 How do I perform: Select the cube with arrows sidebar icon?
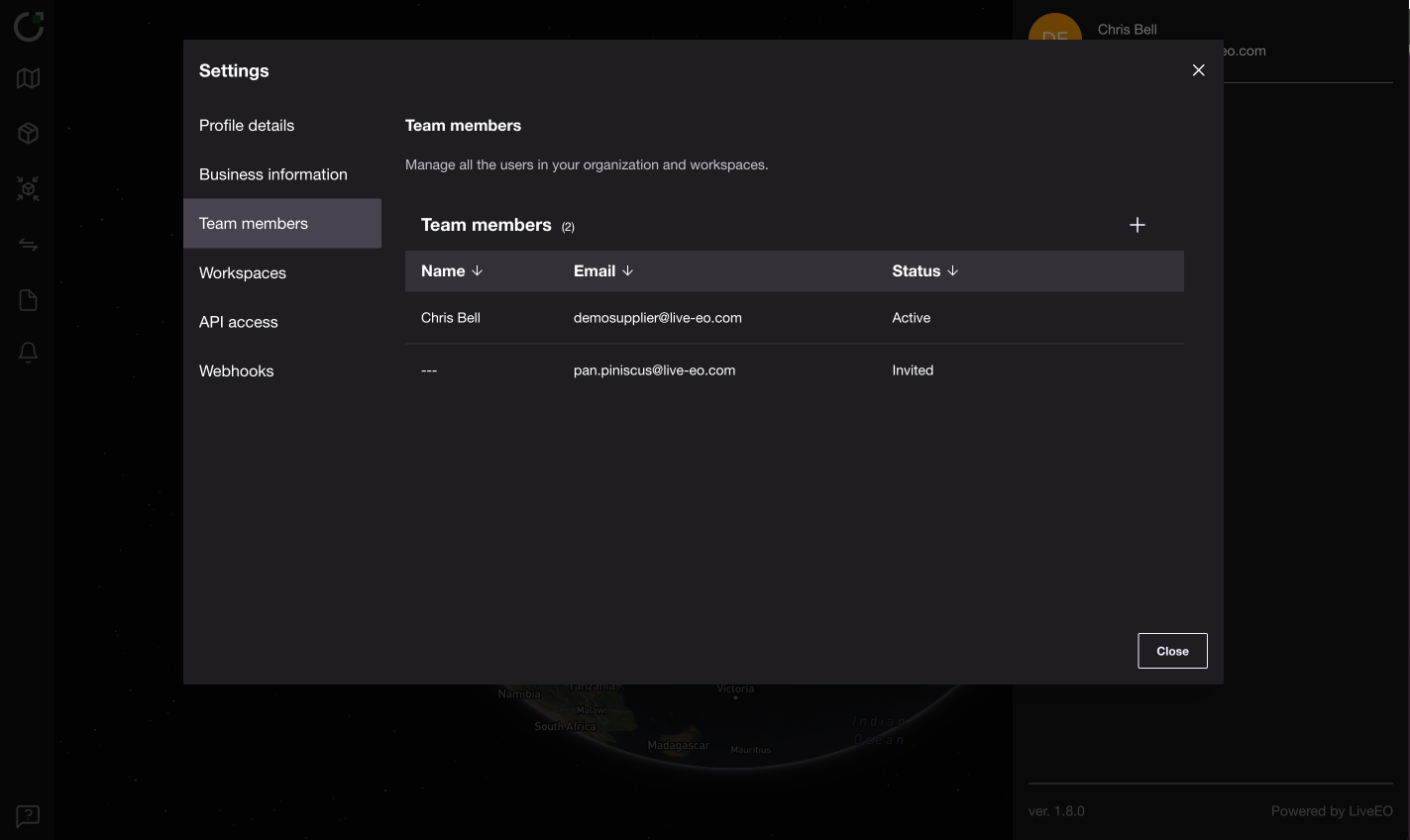pyautogui.click(x=28, y=188)
